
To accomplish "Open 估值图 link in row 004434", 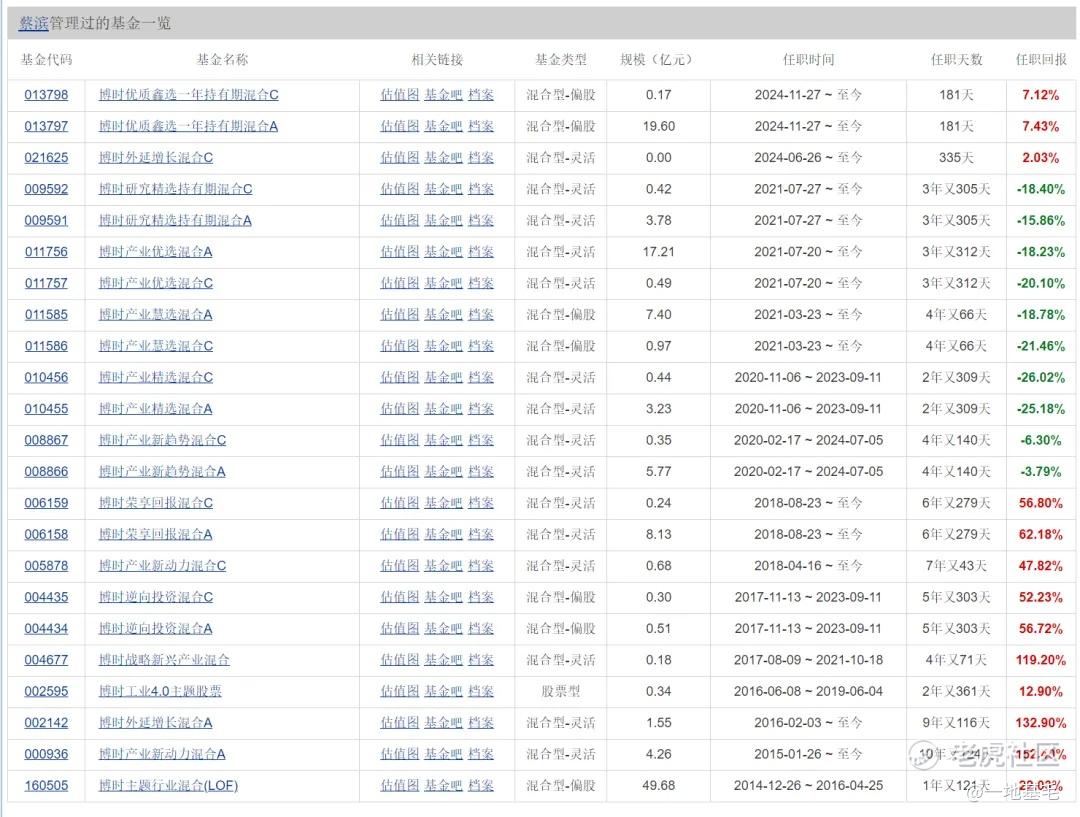I will (399, 628).
